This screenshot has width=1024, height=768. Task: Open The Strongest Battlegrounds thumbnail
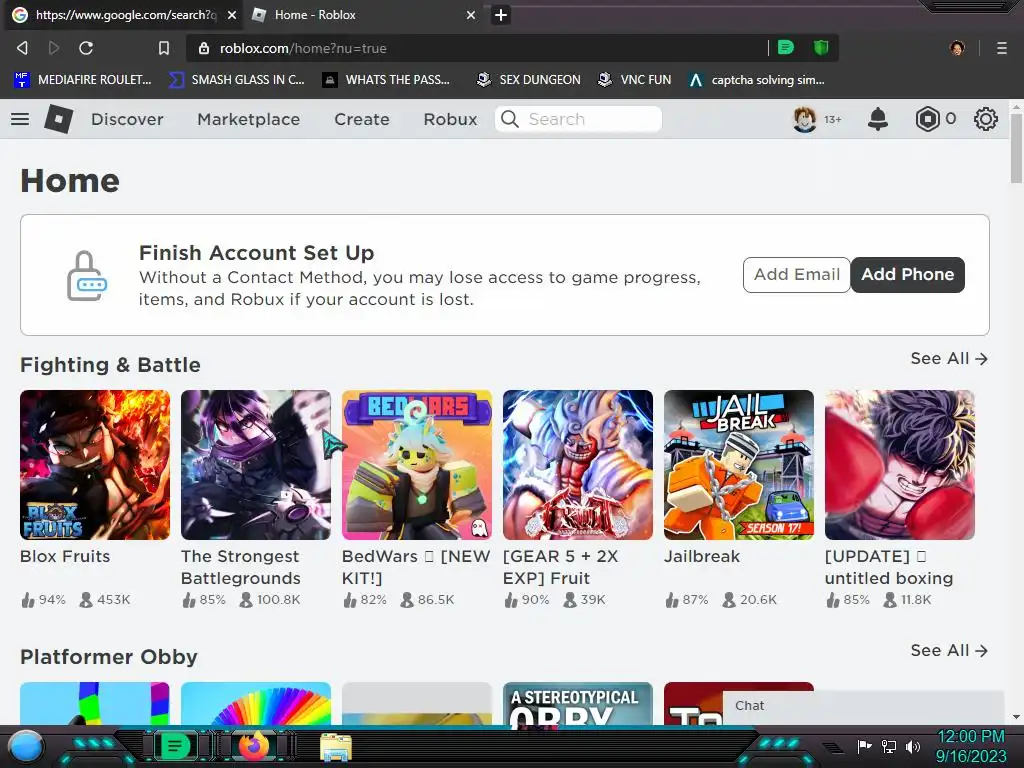click(256, 465)
